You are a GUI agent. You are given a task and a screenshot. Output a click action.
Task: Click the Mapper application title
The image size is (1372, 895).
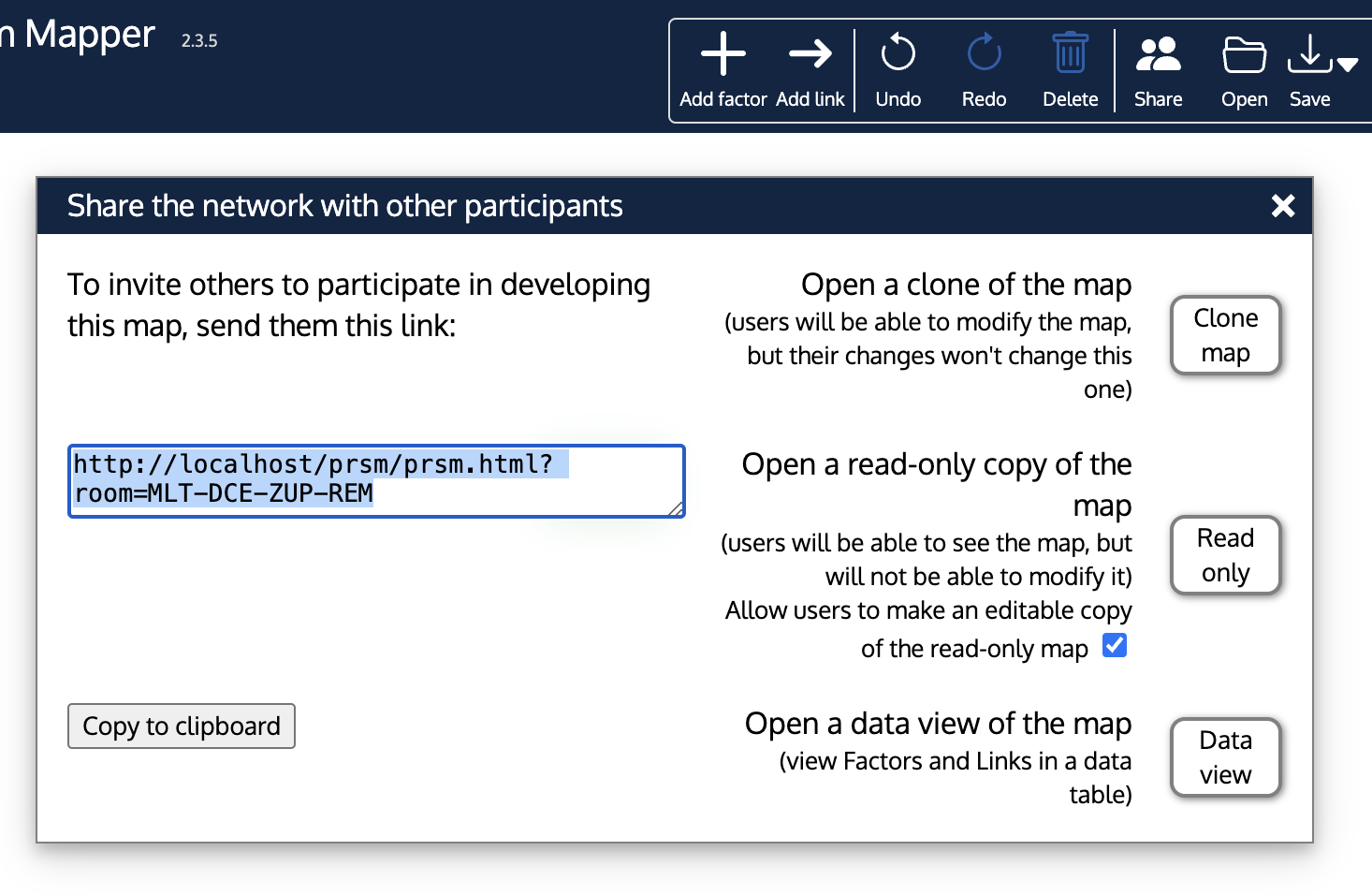[89, 35]
